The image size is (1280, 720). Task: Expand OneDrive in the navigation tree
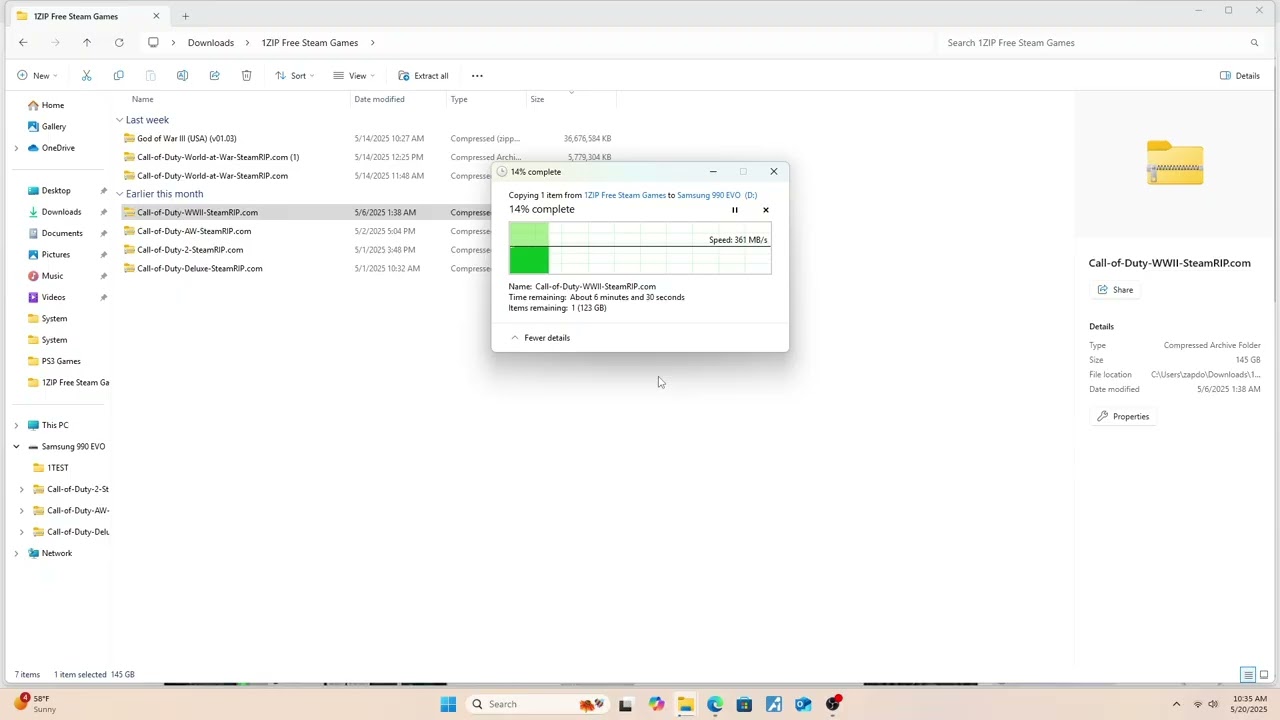click(x=16, y=148)
